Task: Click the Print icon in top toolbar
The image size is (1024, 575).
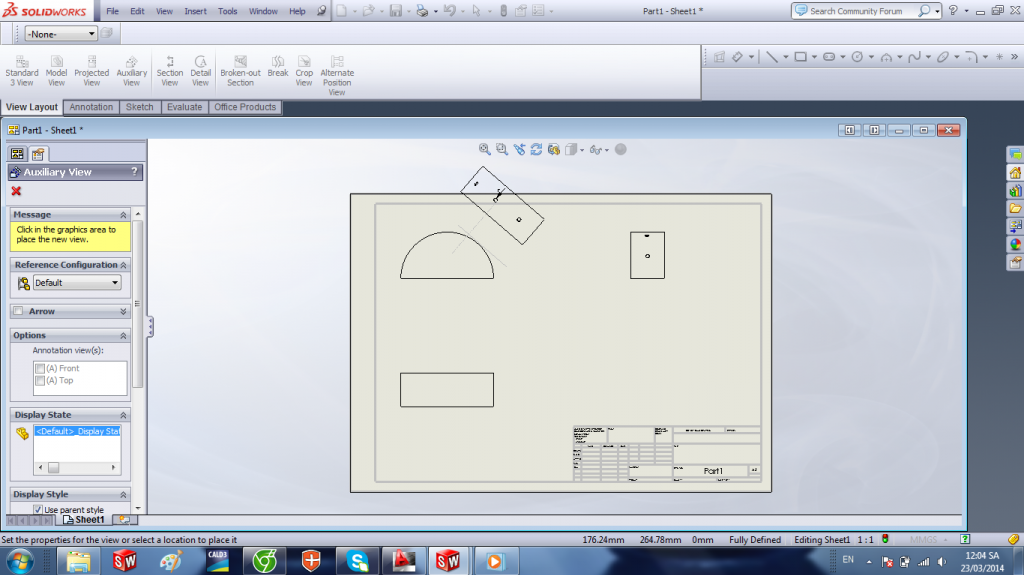Action: [422, 10]
